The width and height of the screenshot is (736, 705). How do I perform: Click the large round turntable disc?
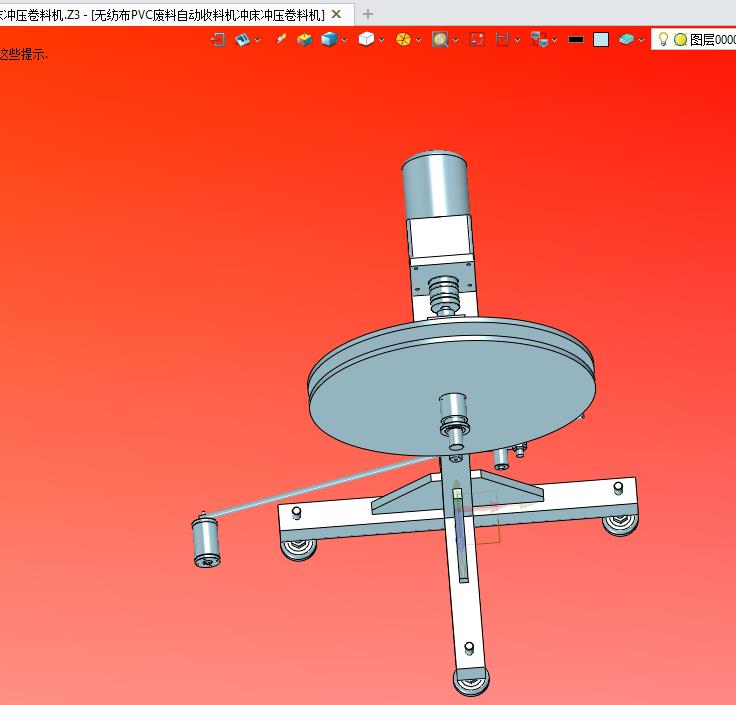pos(452,386)
